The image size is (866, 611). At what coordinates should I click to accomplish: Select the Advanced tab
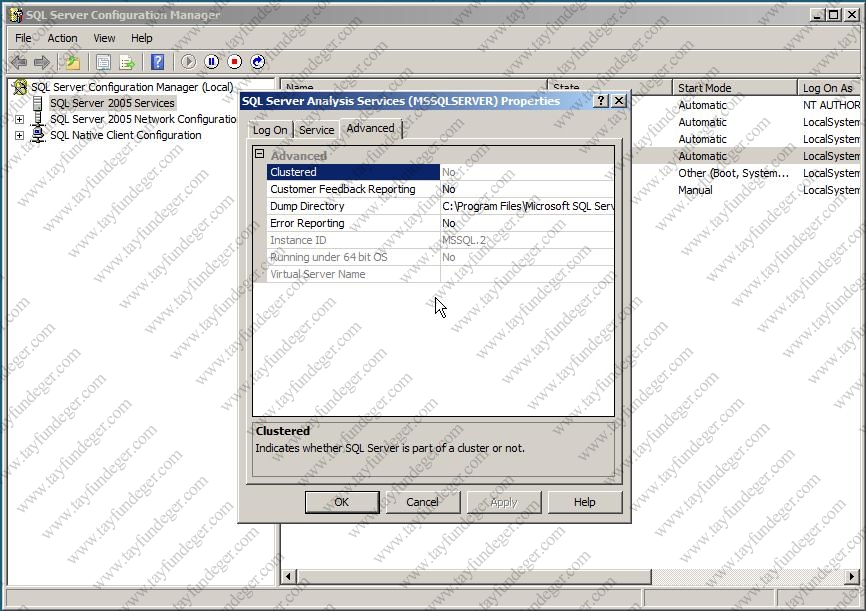pos(371,128)
